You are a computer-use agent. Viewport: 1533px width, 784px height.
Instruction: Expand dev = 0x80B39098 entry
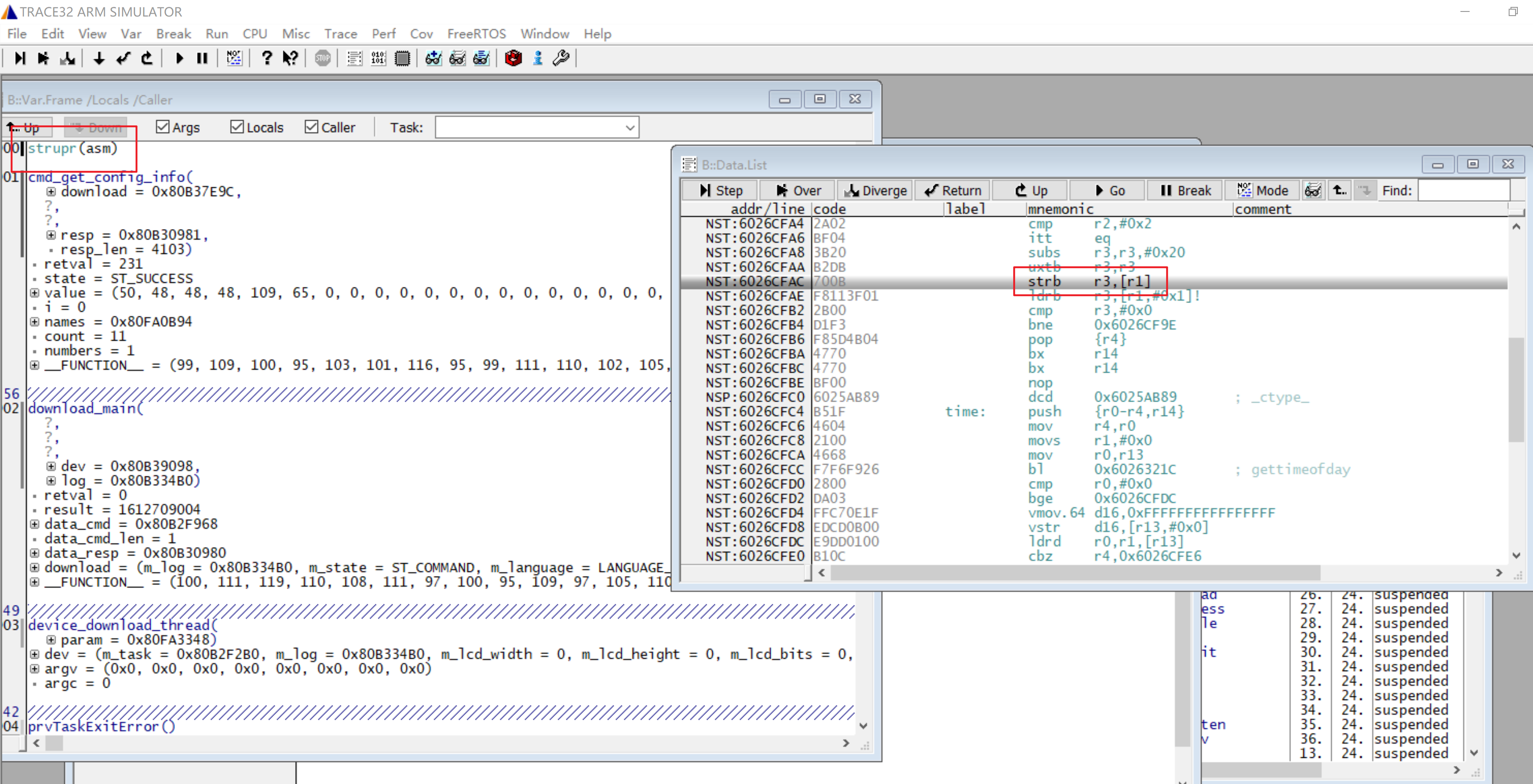[x=51, y=466]
